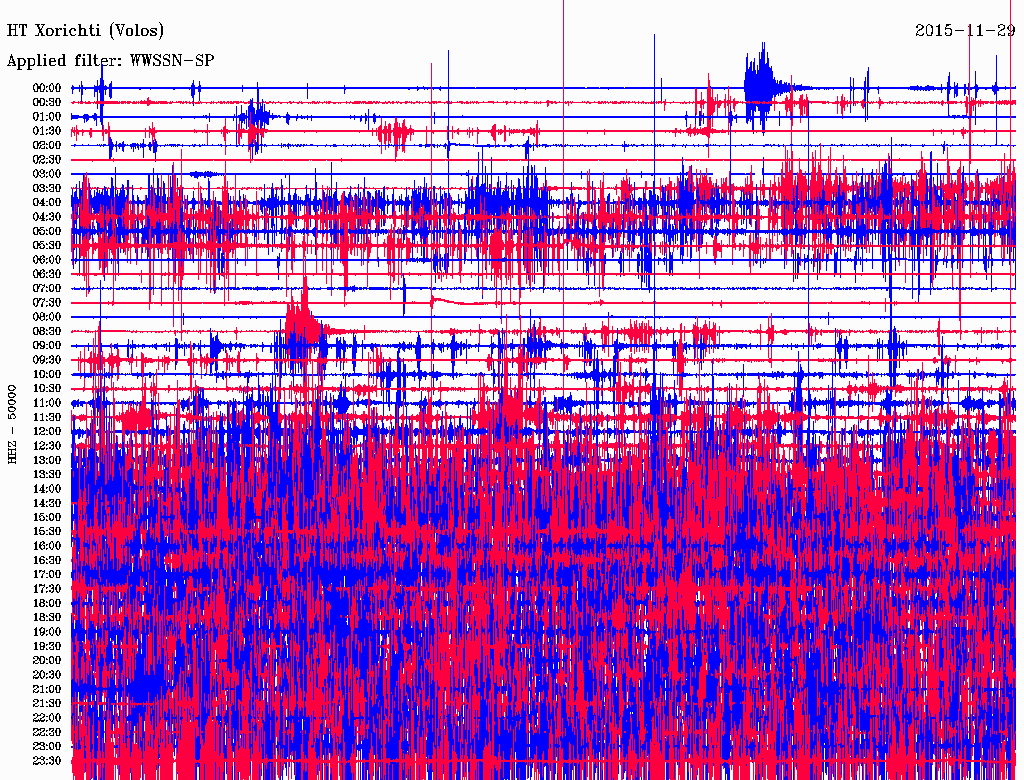1024x780 pixels.
Task: Click the 06:30 time label
Action: click(47, 274)
